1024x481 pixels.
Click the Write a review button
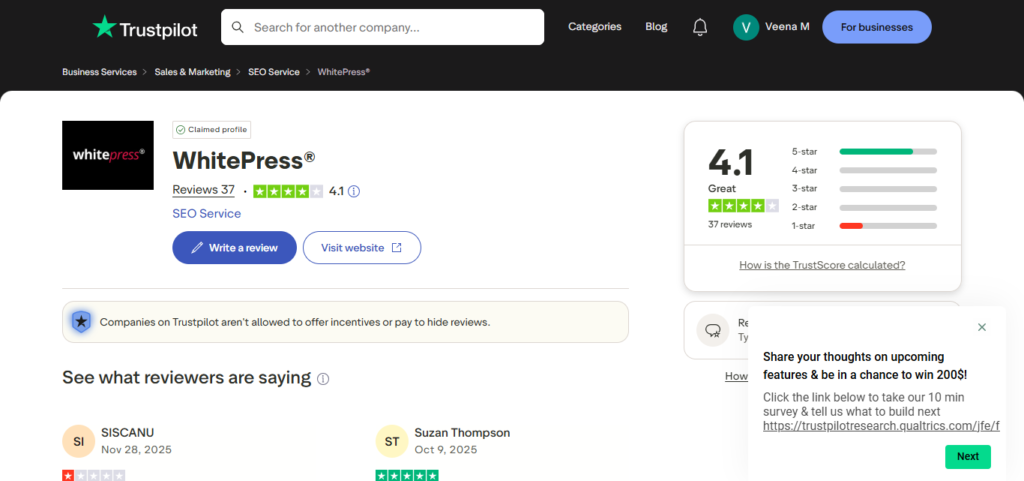point(234,248)
